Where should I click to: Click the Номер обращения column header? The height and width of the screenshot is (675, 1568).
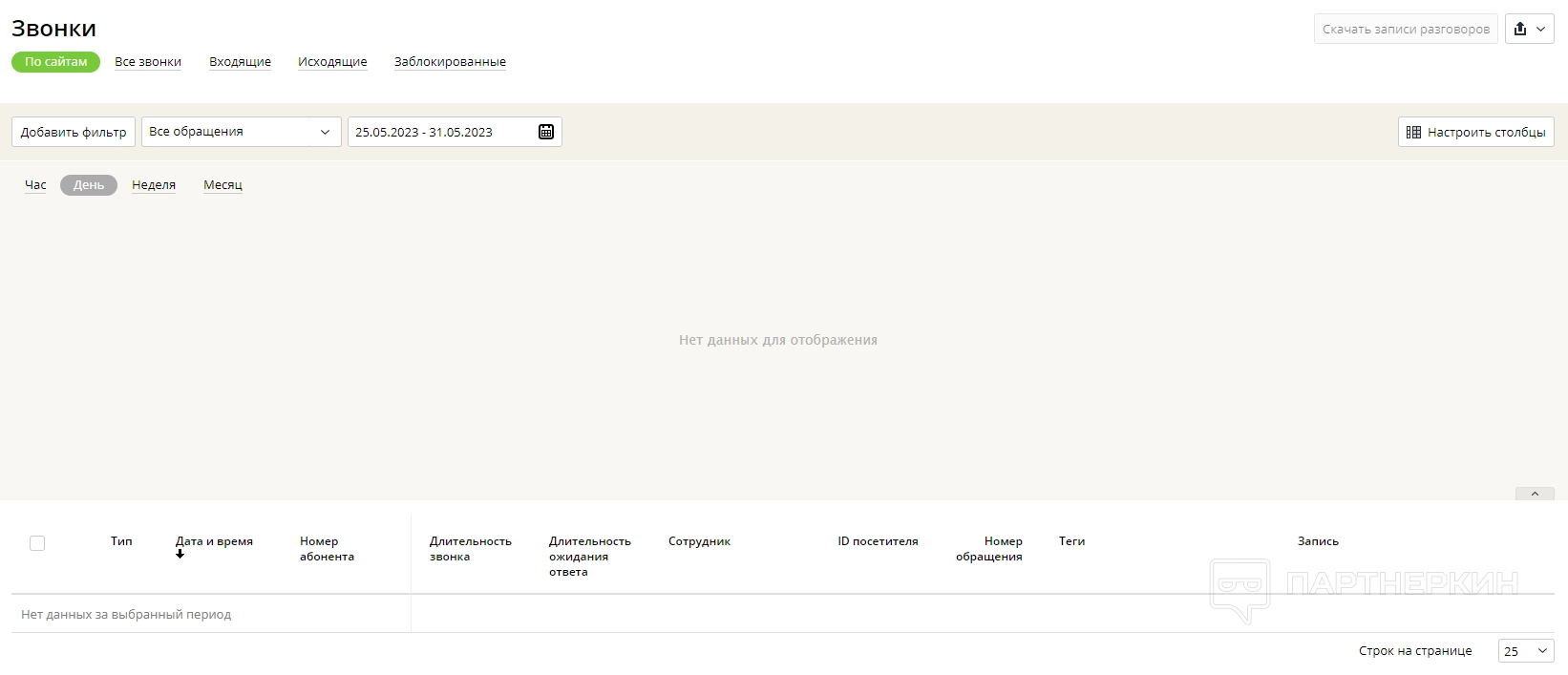tap(989, 549)
